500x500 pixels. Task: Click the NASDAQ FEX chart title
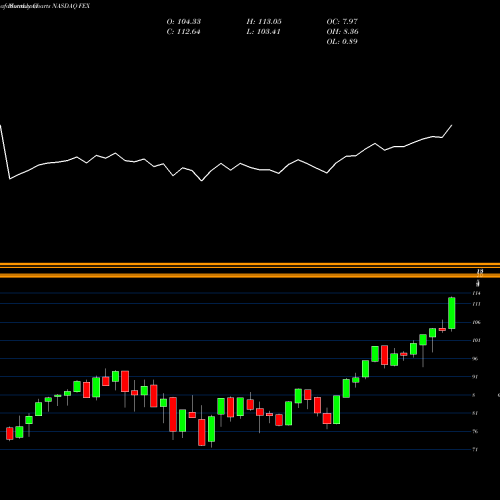(x=71, y=6)
